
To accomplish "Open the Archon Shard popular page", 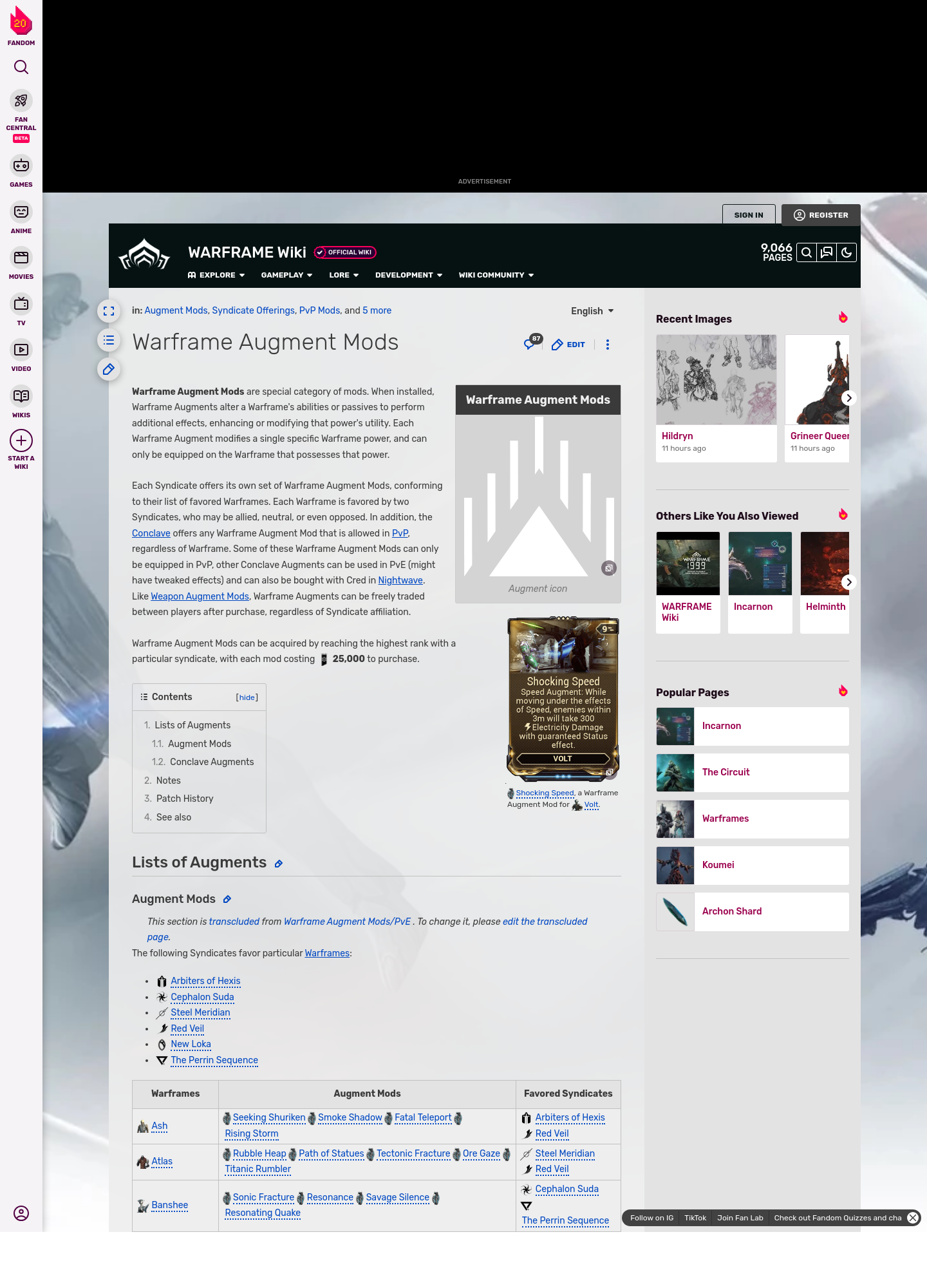I will pos(753,912).
